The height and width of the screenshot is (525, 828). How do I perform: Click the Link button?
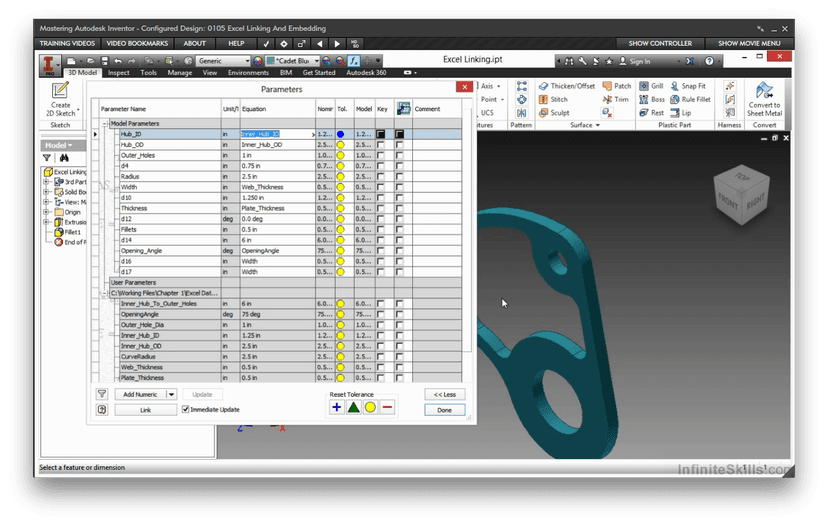[x=146, y=410]
